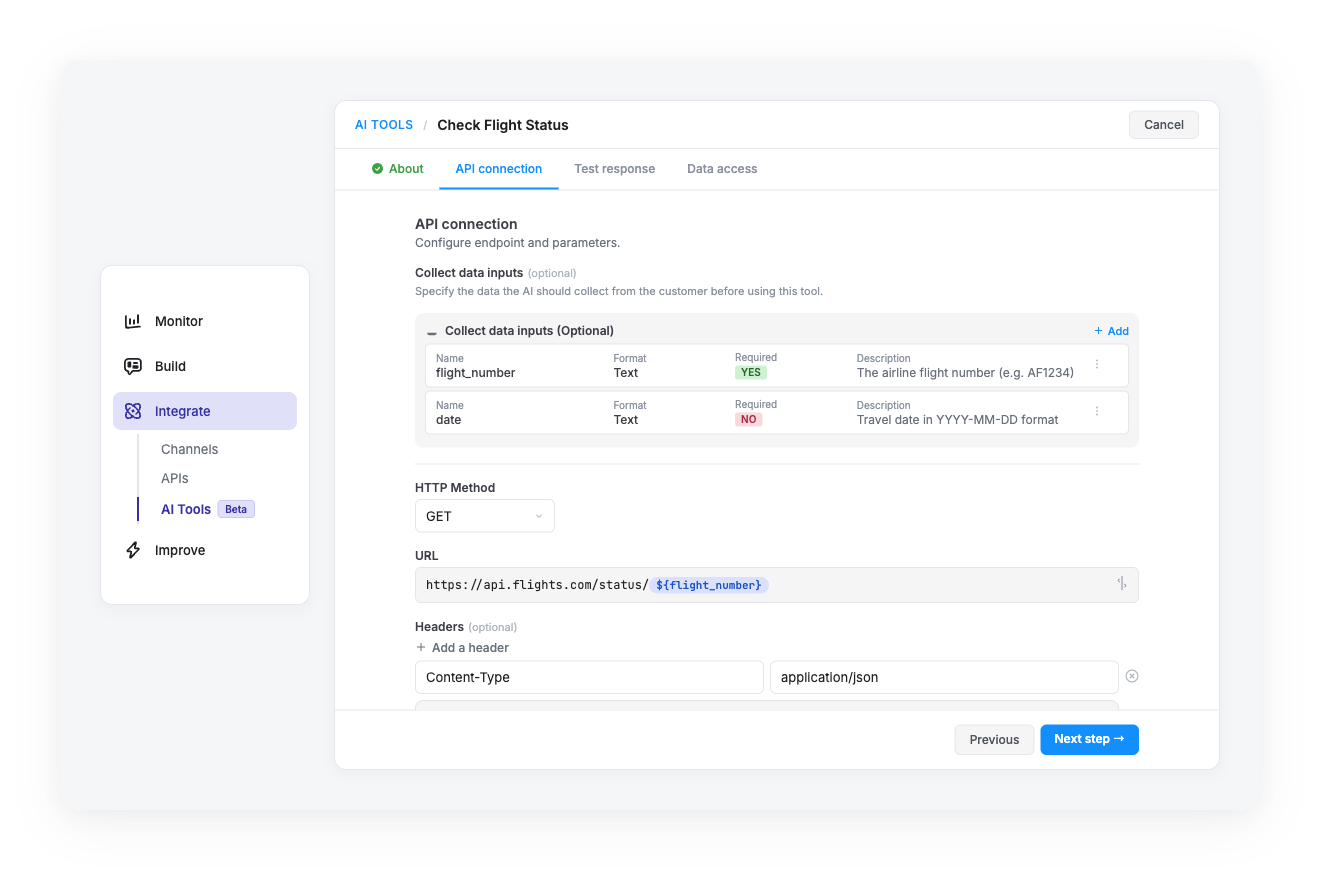This screenshot has height=870, width=1320.
Task: Select the Monitor icon in the sidebar
Action: coord(133,321)
